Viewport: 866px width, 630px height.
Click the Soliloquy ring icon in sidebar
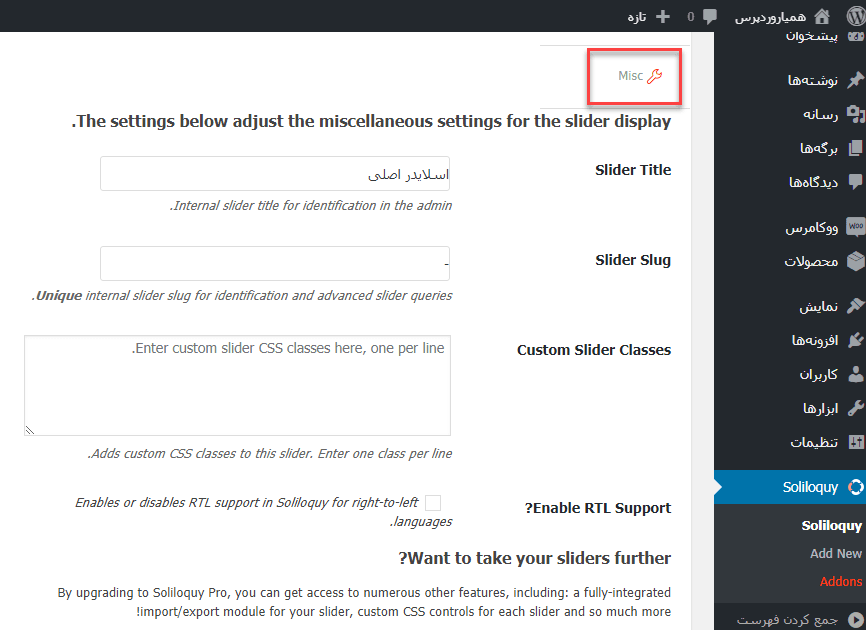tap(856, 487)
